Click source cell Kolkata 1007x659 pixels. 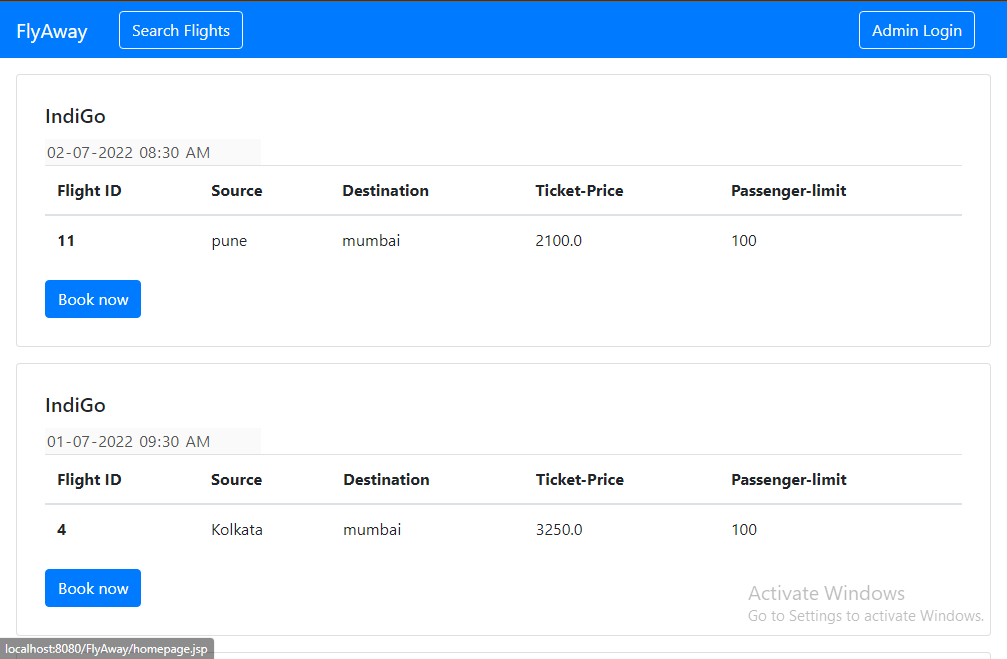tap(237, 530)
